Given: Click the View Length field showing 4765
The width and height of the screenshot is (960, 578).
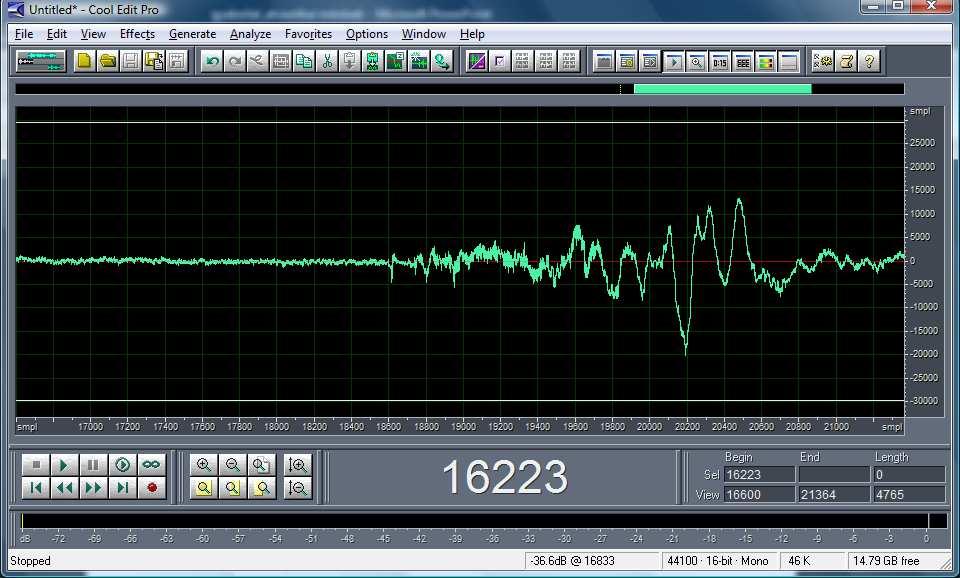Looking at the screenshot, I should 909,495.
